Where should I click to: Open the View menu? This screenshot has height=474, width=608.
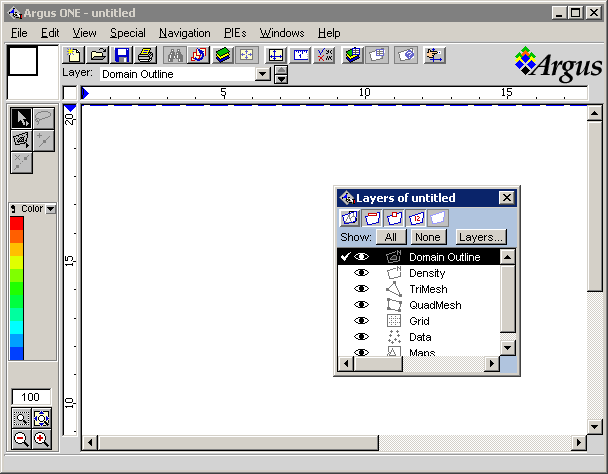point(84,33)
